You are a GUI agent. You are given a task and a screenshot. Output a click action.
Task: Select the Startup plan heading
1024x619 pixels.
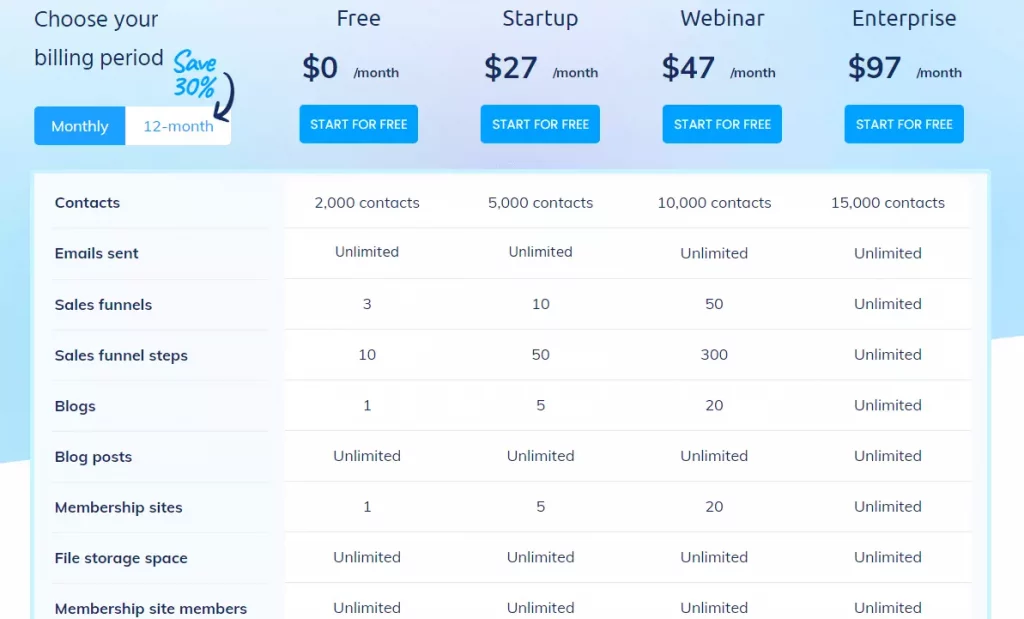coord(540,18)
